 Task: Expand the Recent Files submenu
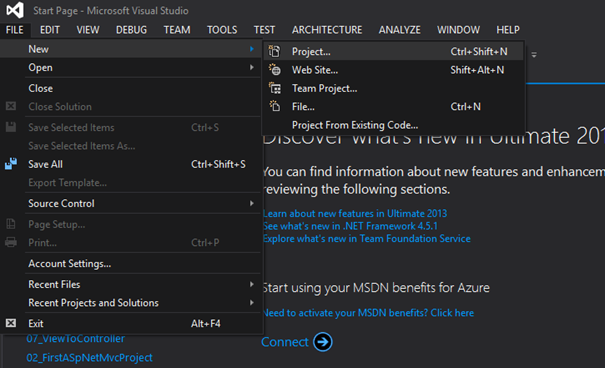click(x=252, y=284)
